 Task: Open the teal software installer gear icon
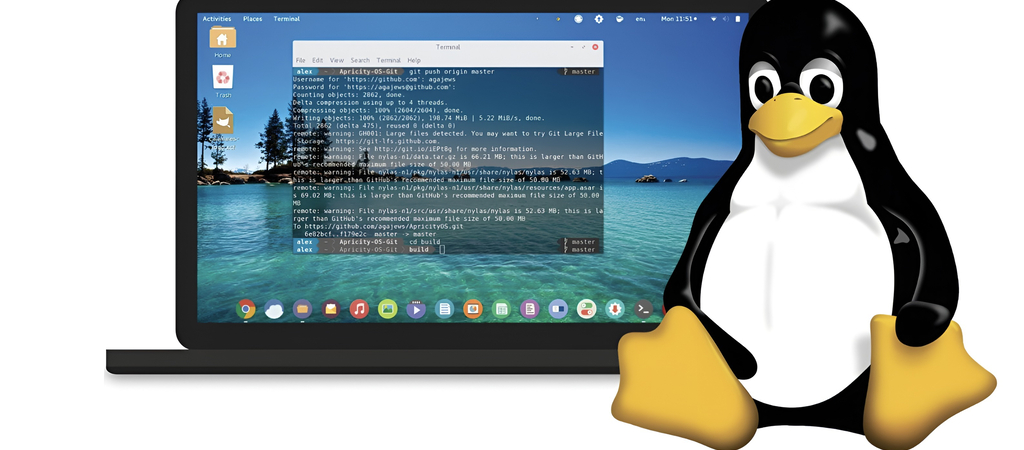tap(615, 308)
